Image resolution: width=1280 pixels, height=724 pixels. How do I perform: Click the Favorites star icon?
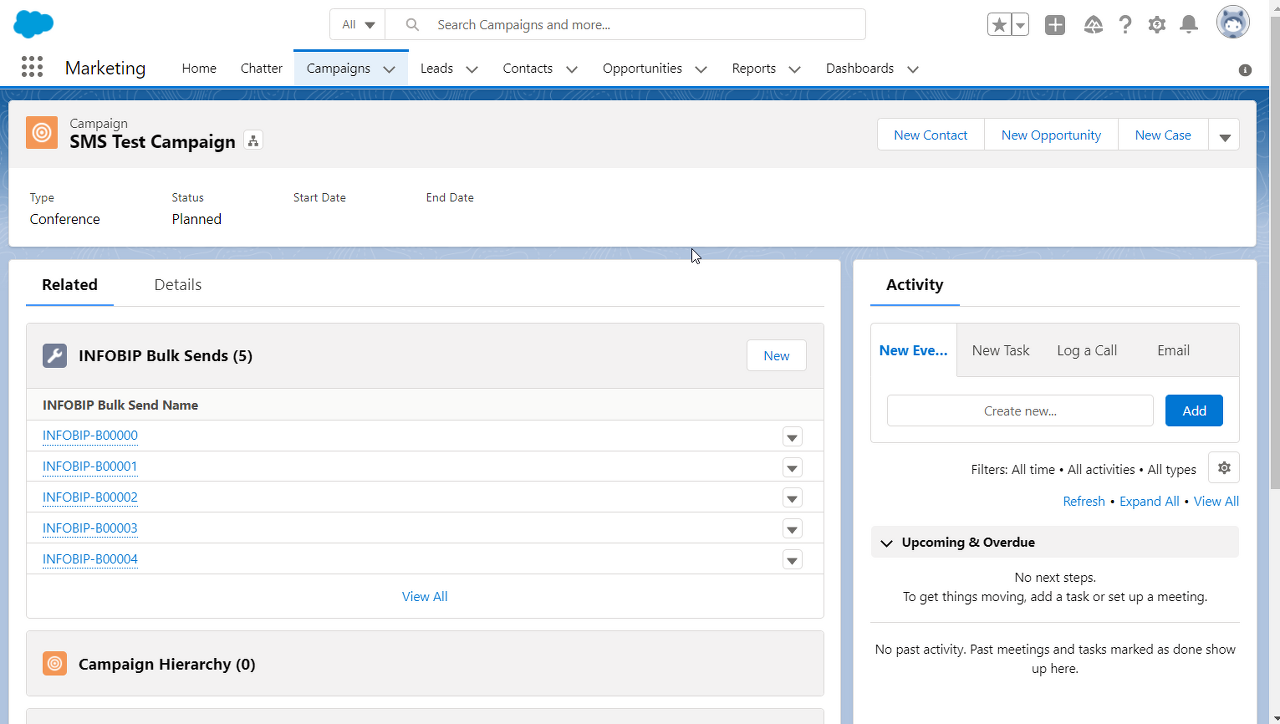tap(999, 25)
